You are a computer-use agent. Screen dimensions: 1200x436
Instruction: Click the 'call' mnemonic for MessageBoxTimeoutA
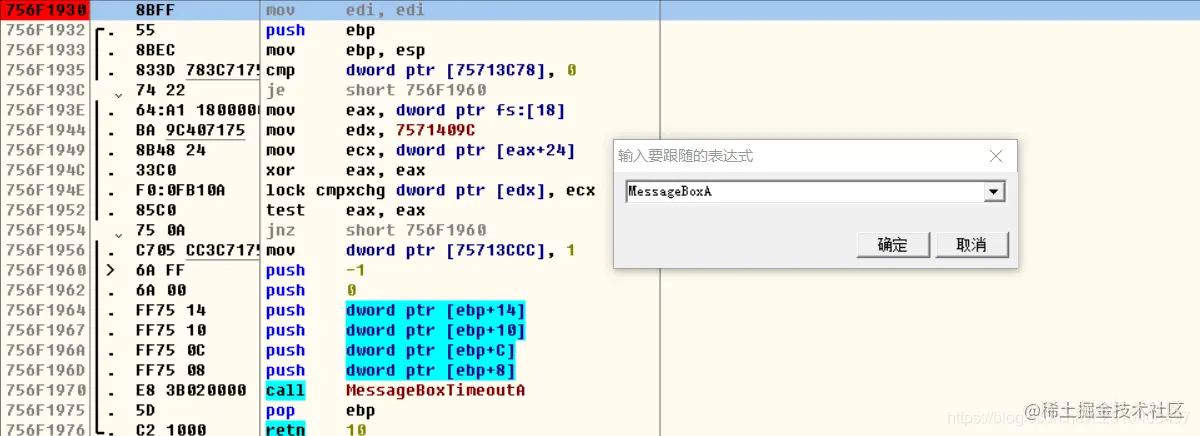[x=285, y=390]
